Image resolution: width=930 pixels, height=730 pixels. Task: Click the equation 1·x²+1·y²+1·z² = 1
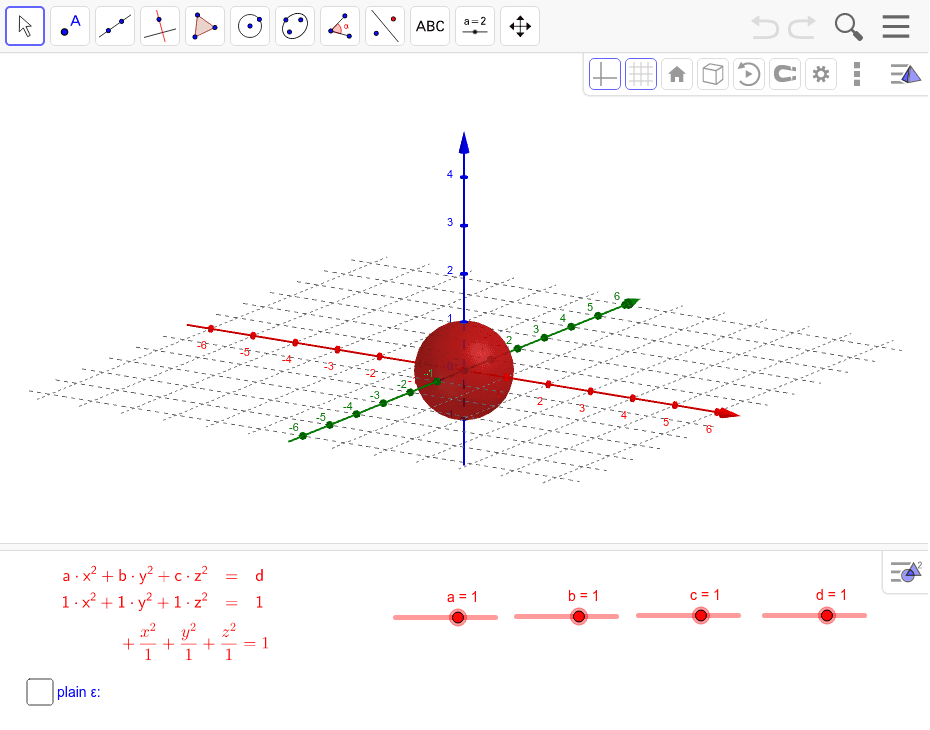(163, 603)
